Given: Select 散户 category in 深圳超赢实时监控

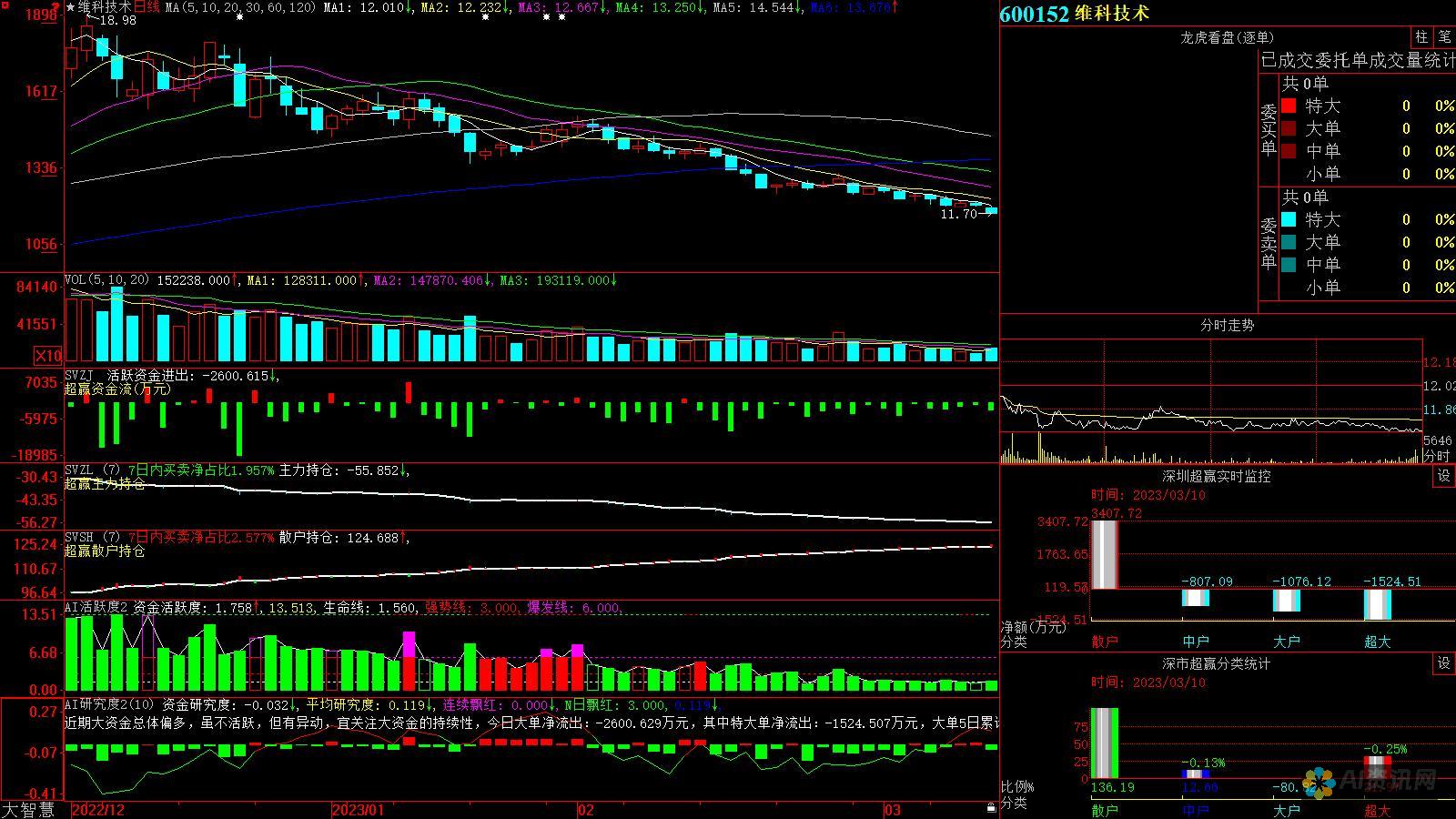Looking at the screenshot, I should pyautogui.click(x=1105, y=642).
